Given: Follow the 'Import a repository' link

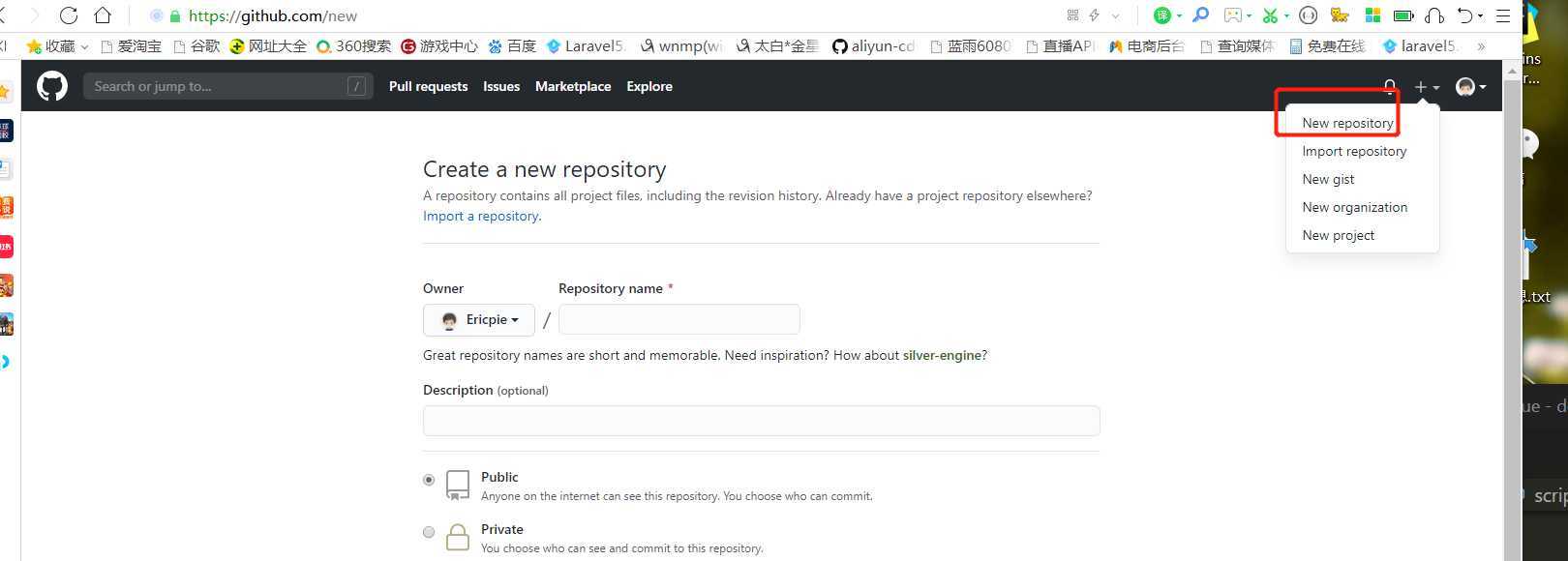Looking at the screenshot, I should (481, 216).
